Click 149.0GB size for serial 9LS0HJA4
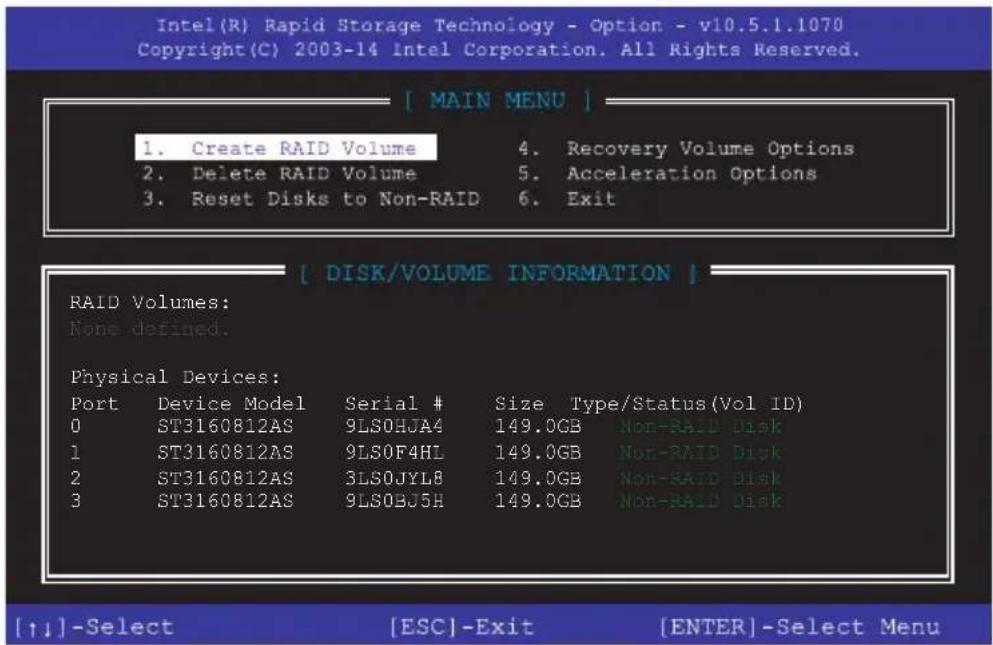 538,426
